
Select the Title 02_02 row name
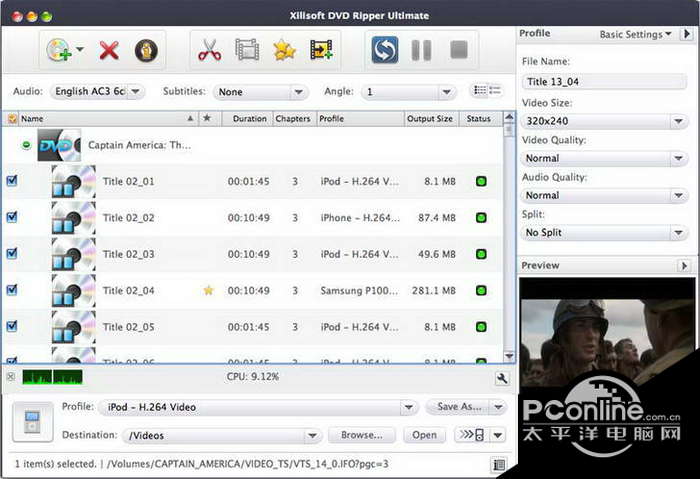click(129, 218)
